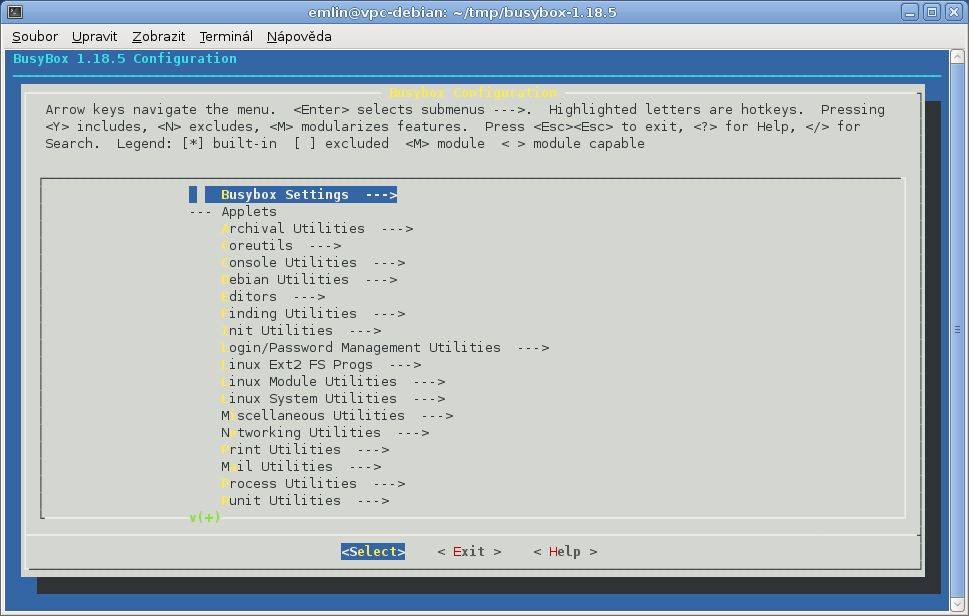The width and height of the screenshot is (969, 616).
Task: Click the < Help > button
Action: tap(565, 552)
